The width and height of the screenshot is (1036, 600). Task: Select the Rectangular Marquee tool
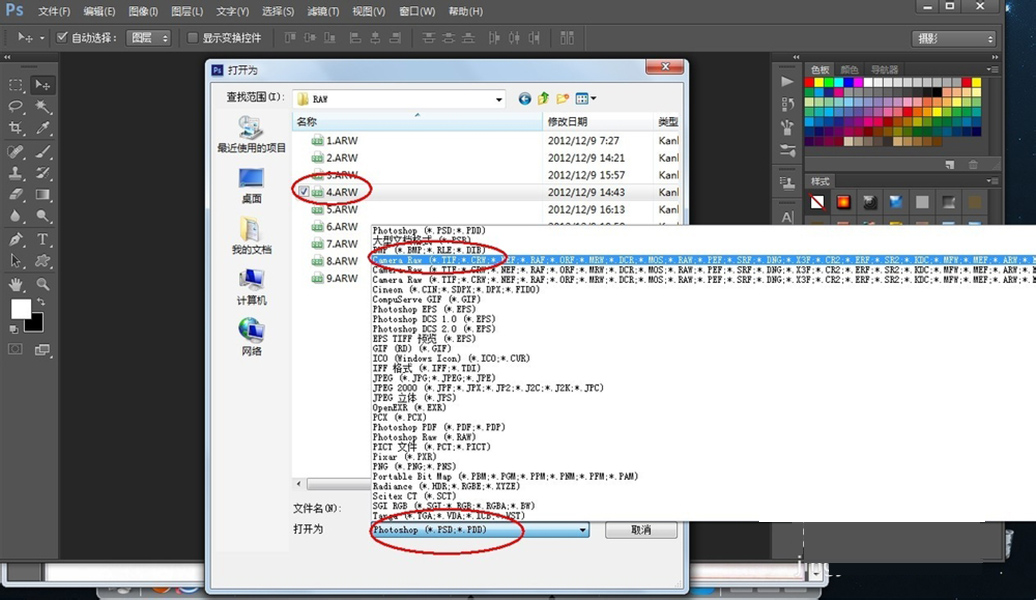[15, 85]
